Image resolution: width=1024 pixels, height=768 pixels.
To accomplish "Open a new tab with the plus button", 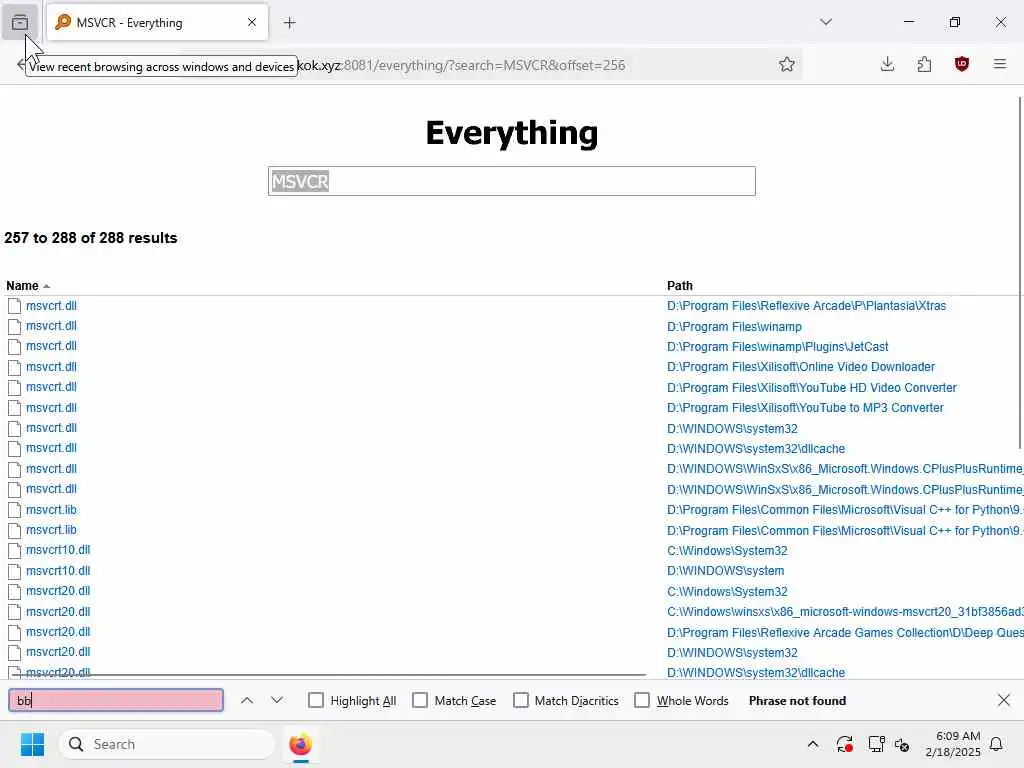I will 289,23.
